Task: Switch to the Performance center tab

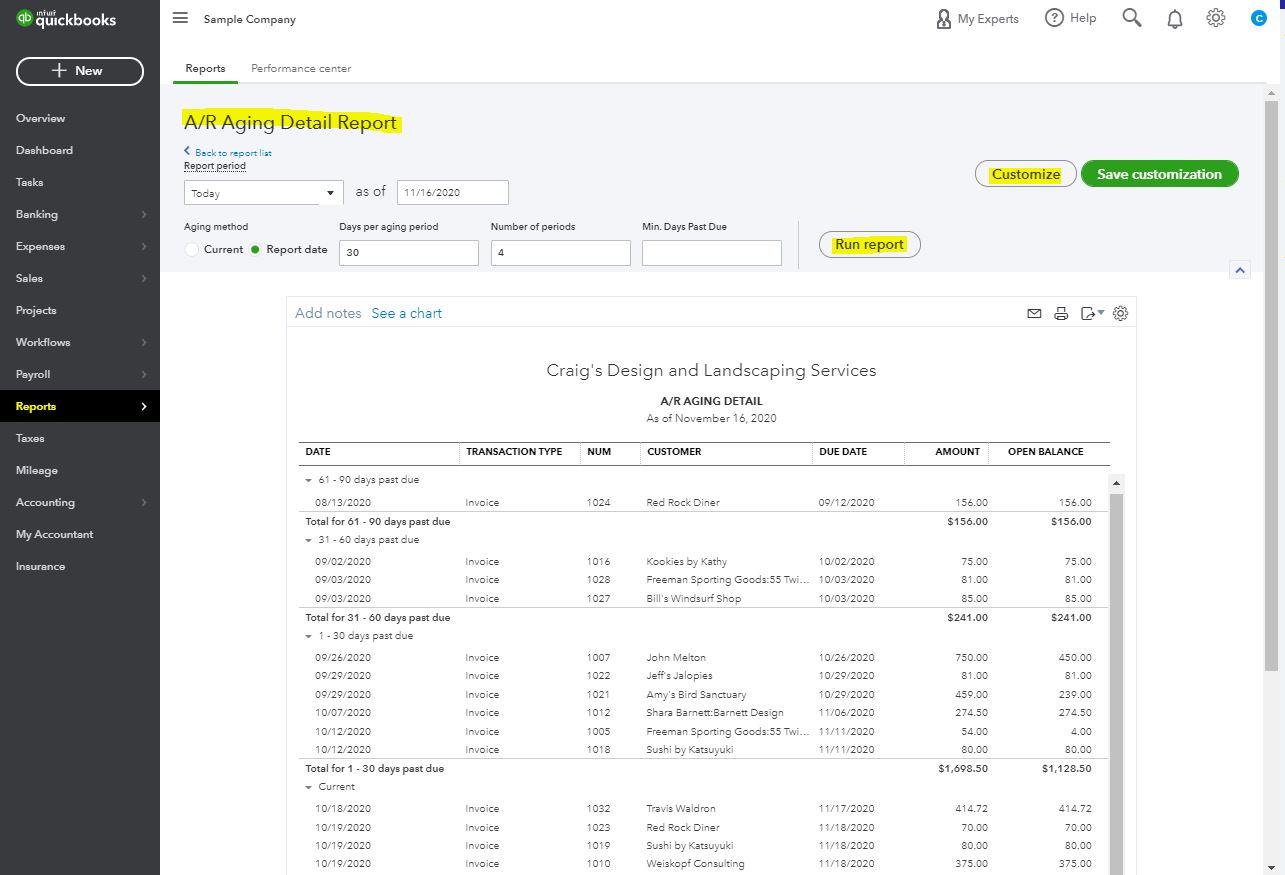Action: (301, 68)
